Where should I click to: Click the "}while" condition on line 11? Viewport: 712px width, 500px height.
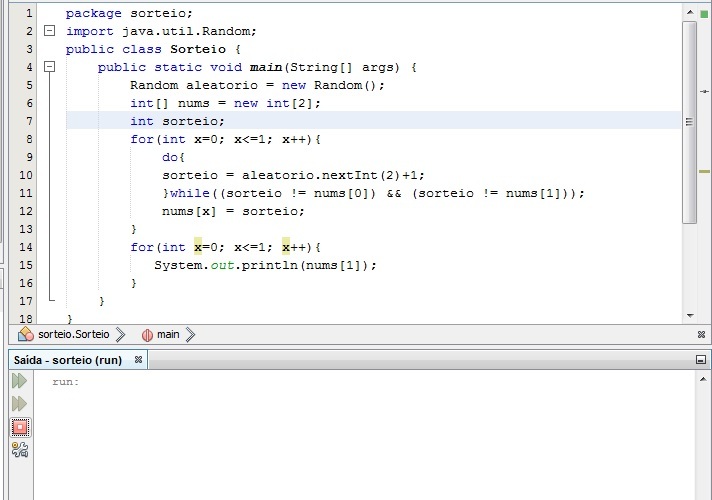pos(374,193)
